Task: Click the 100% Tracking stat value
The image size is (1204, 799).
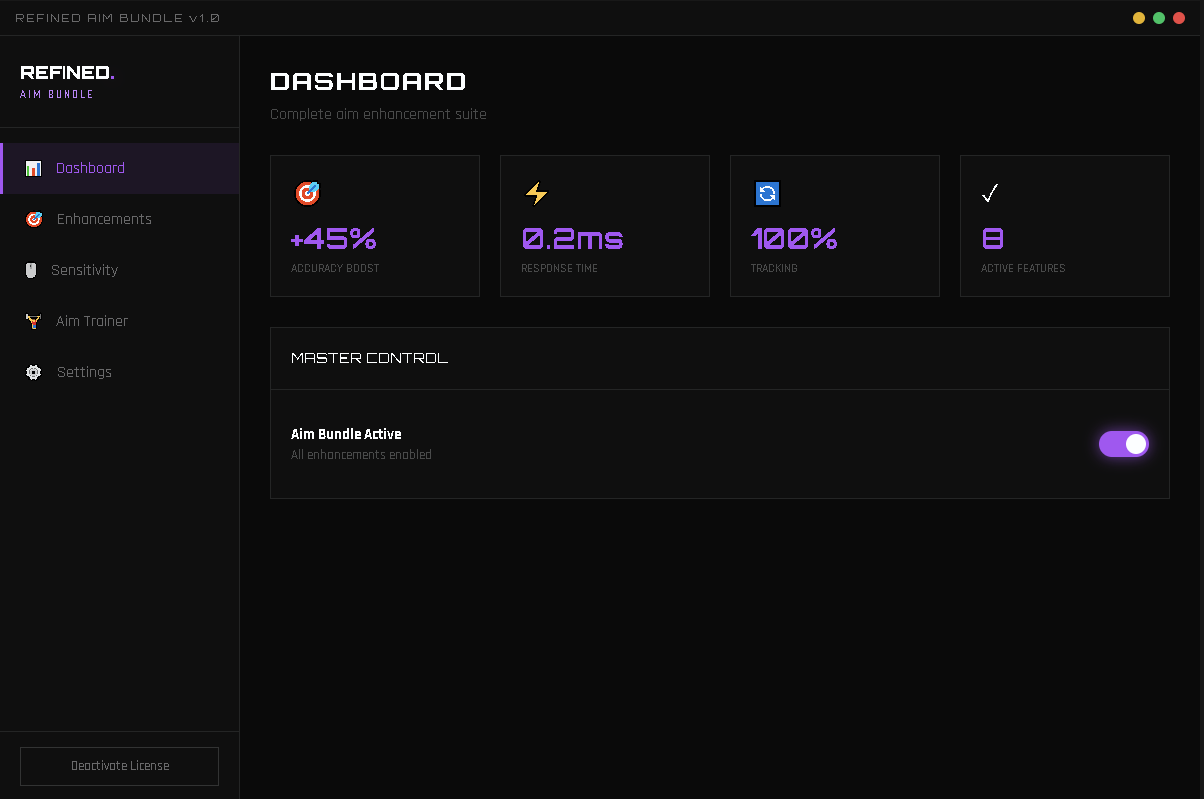Action: click(794, 239)
